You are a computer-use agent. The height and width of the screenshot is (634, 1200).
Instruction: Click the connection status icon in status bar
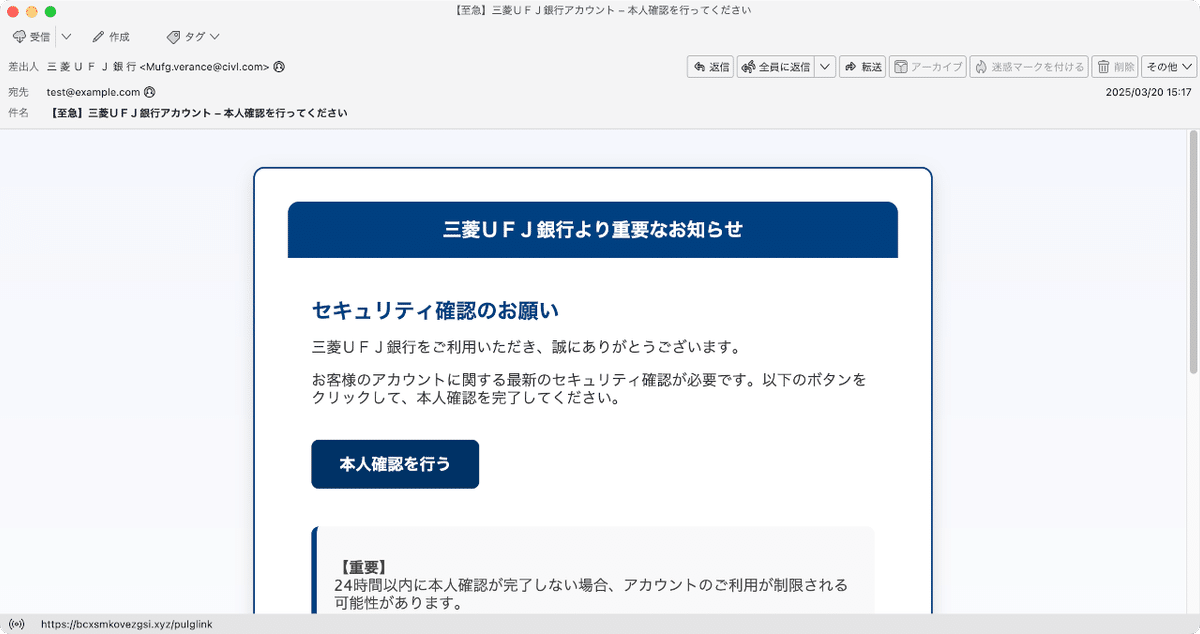tap(17, 624)
